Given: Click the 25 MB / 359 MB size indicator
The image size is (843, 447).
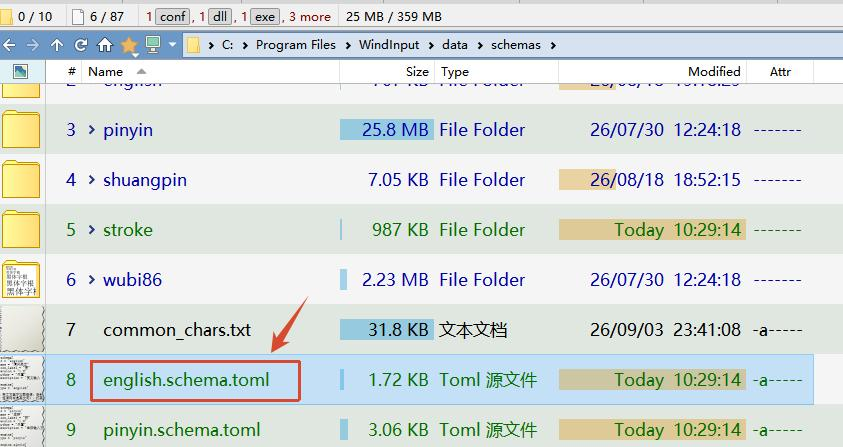Looking at the screenshot, I should 394,17.
